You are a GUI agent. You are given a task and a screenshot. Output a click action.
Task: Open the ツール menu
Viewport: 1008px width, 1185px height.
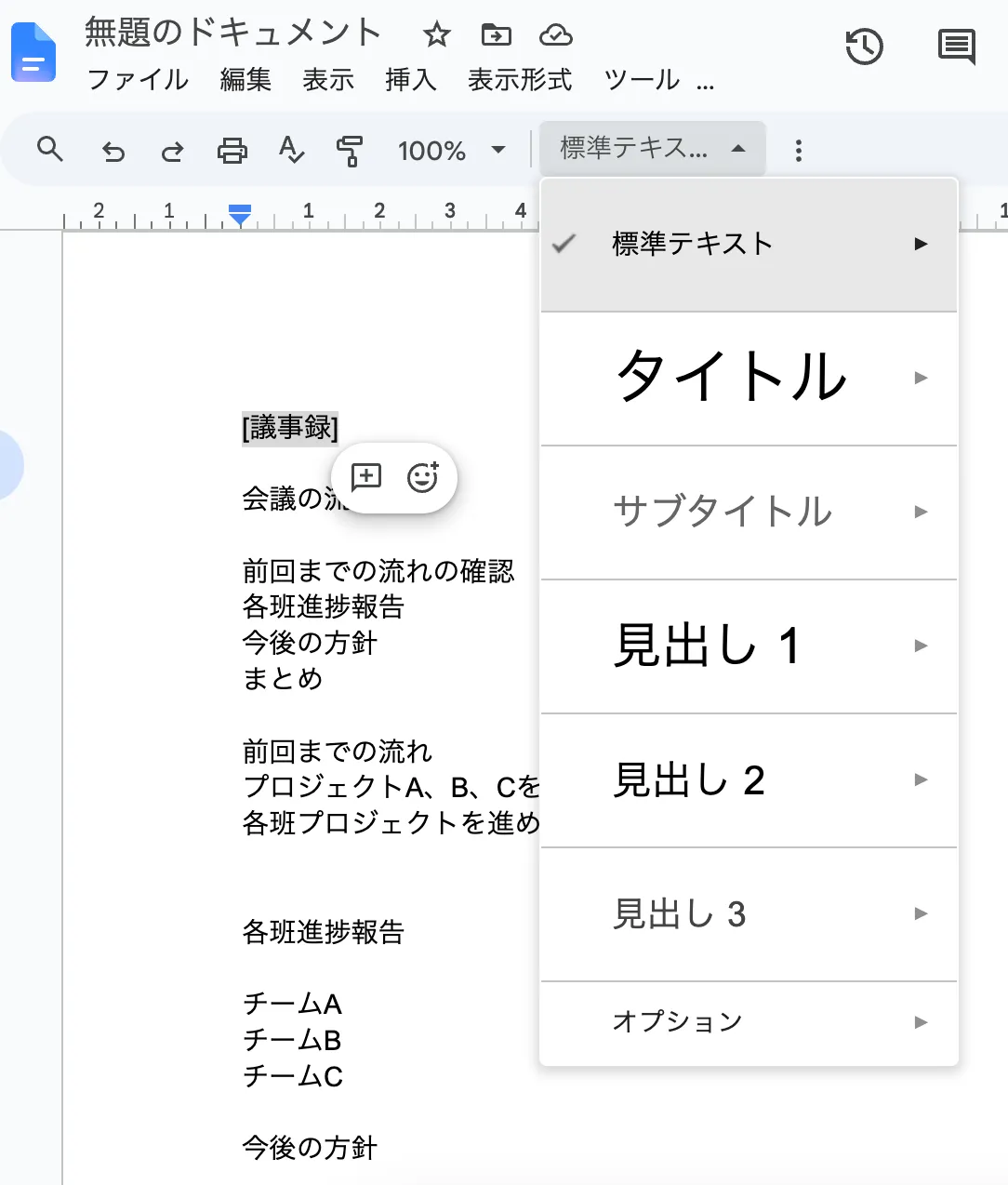point(642,80)
